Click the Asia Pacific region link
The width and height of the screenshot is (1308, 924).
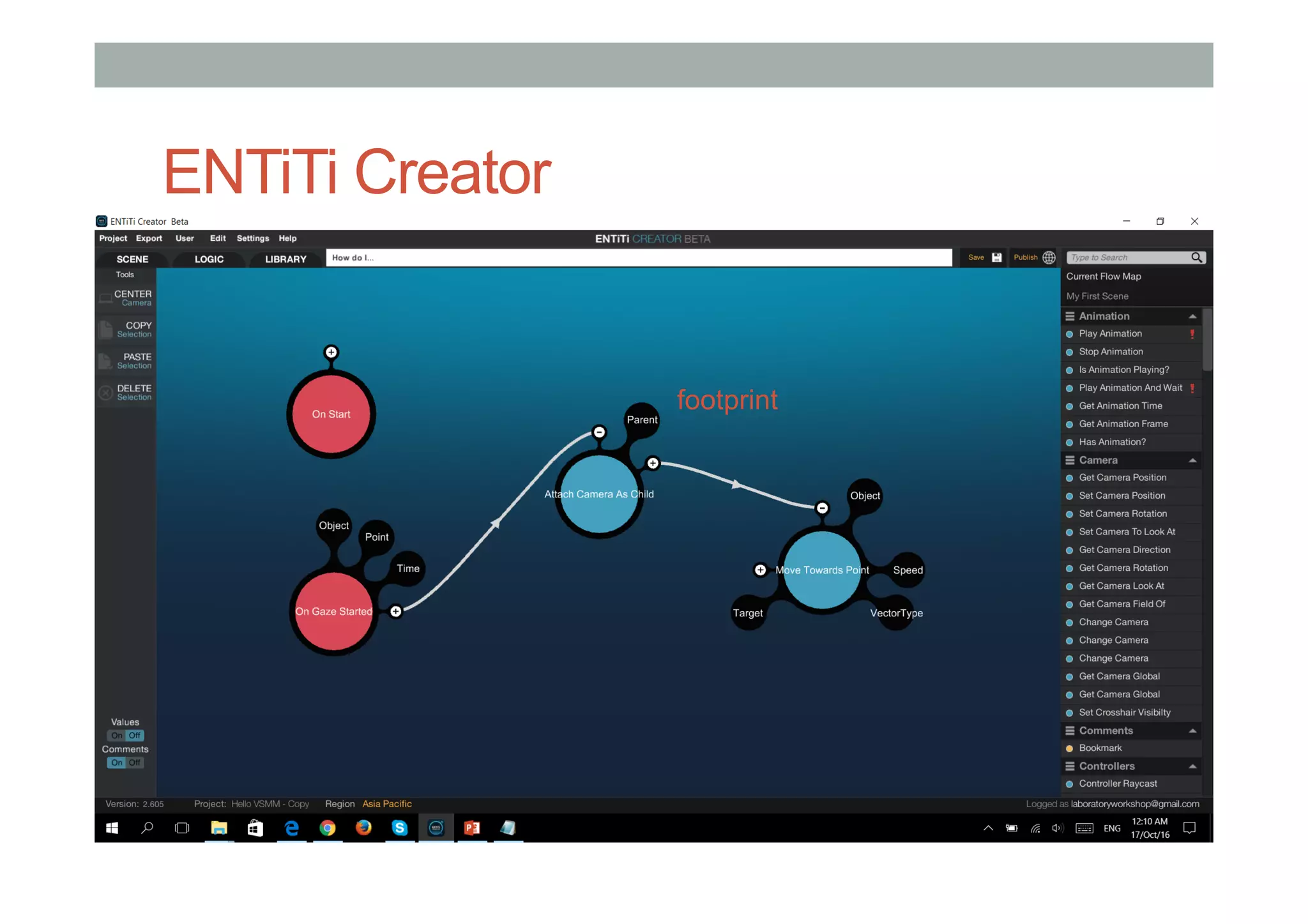(387, 804)
